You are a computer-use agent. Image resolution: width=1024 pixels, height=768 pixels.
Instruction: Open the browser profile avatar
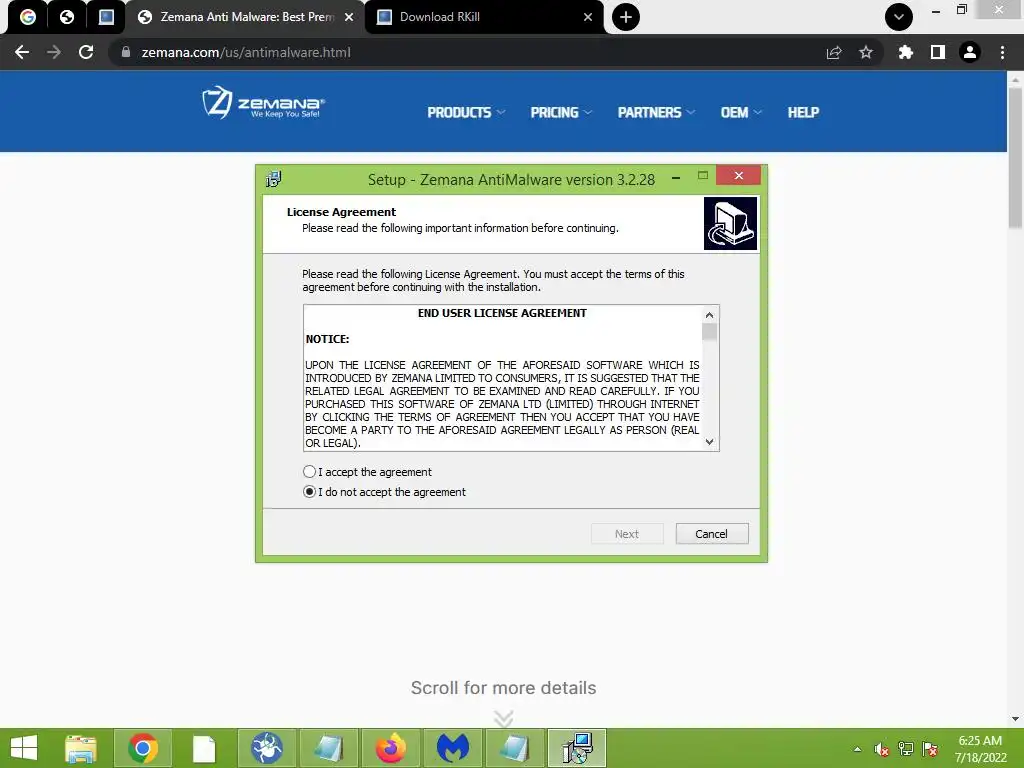click(970, 52)
